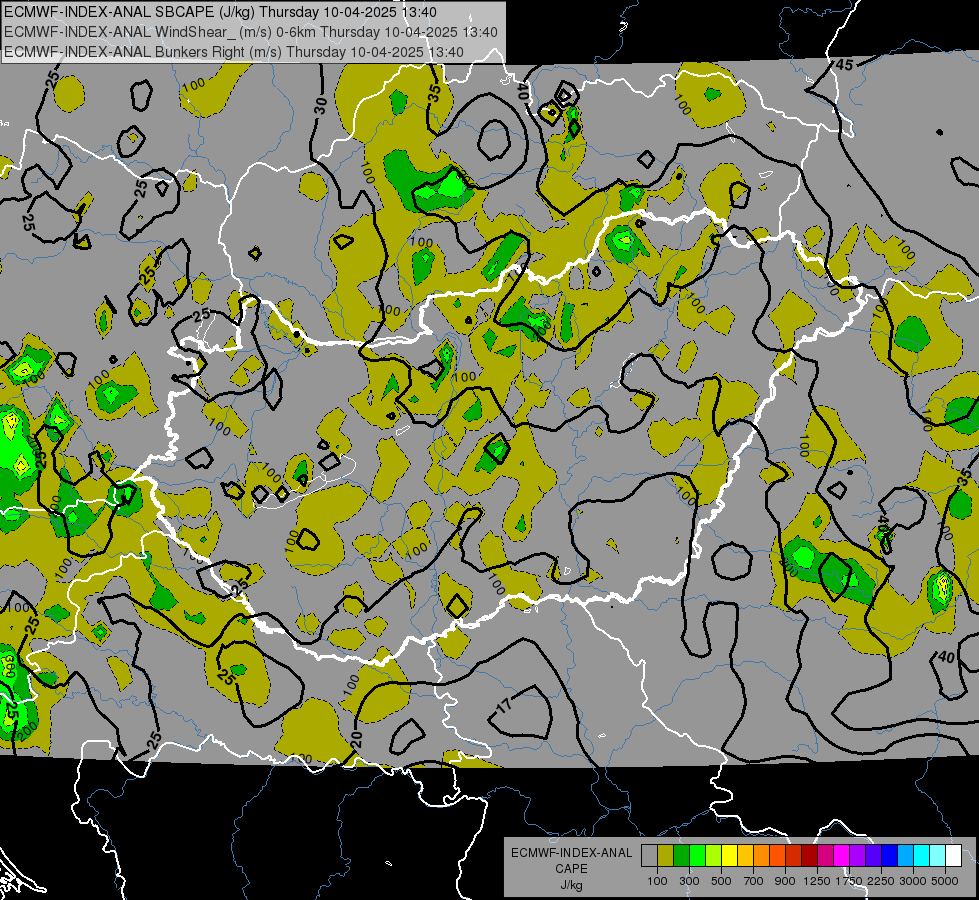979x900 pixels.
Task: Click the CAPE label in the legend
Action: [x=571, y=868]
